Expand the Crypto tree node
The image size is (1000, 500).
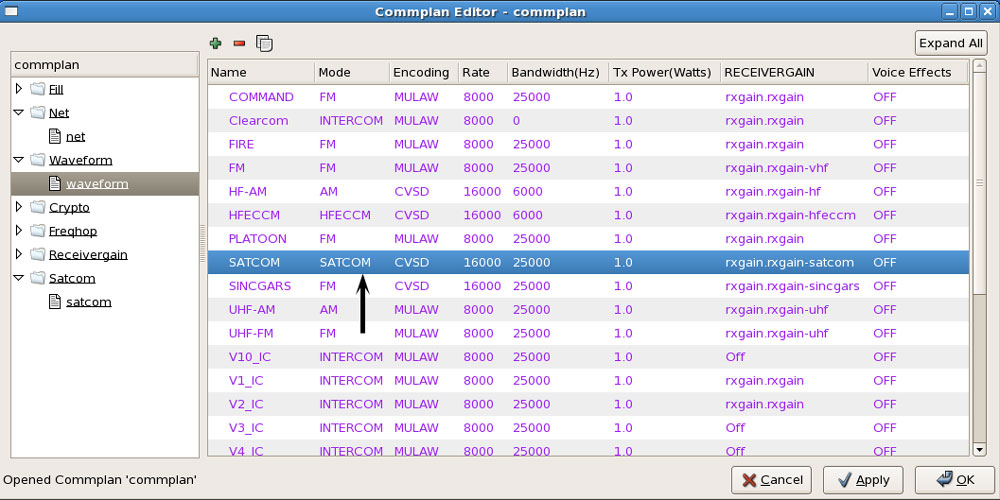[x=18, y=207]
